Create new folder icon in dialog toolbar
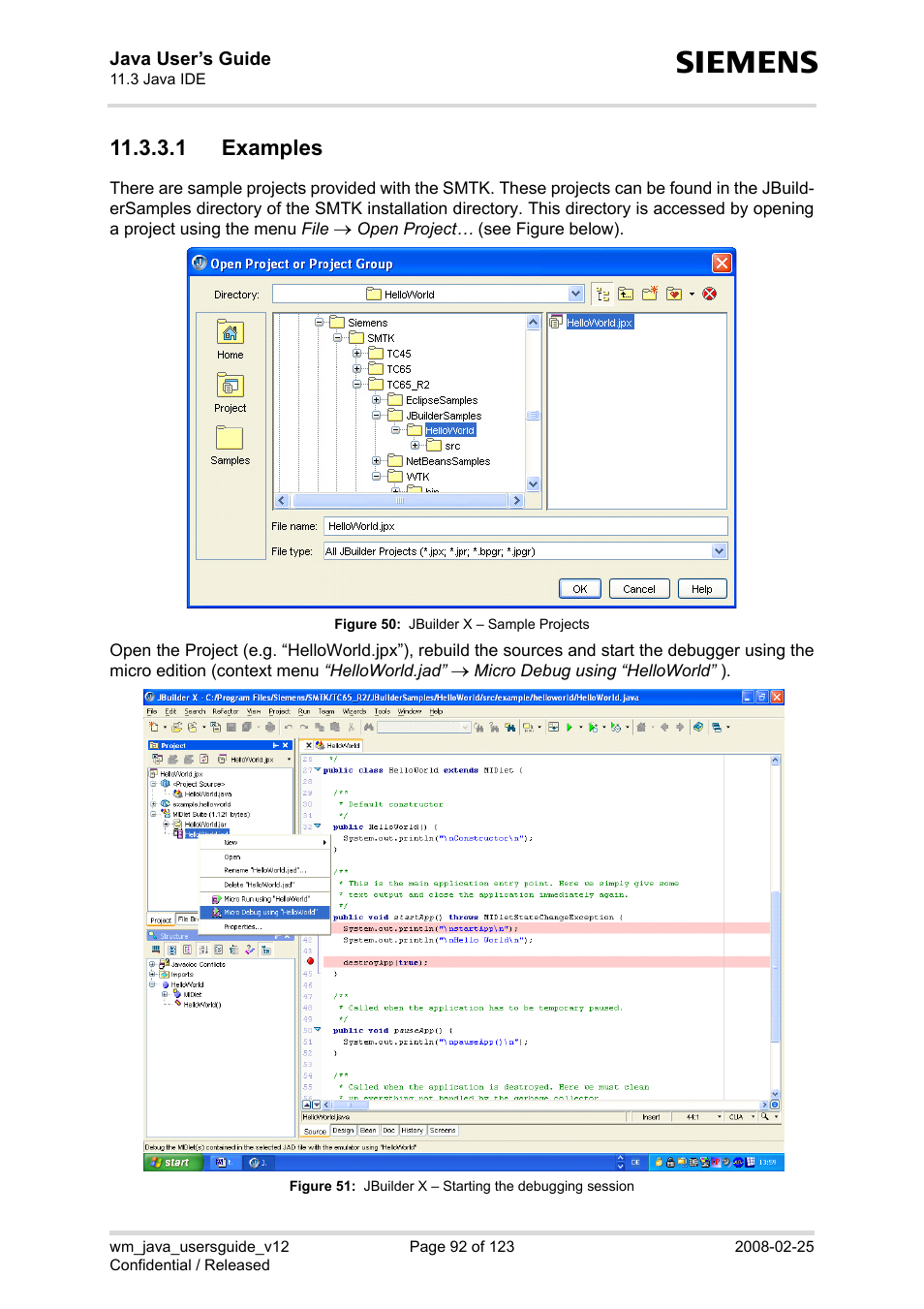924x1309 pixels. pos(650,294)
